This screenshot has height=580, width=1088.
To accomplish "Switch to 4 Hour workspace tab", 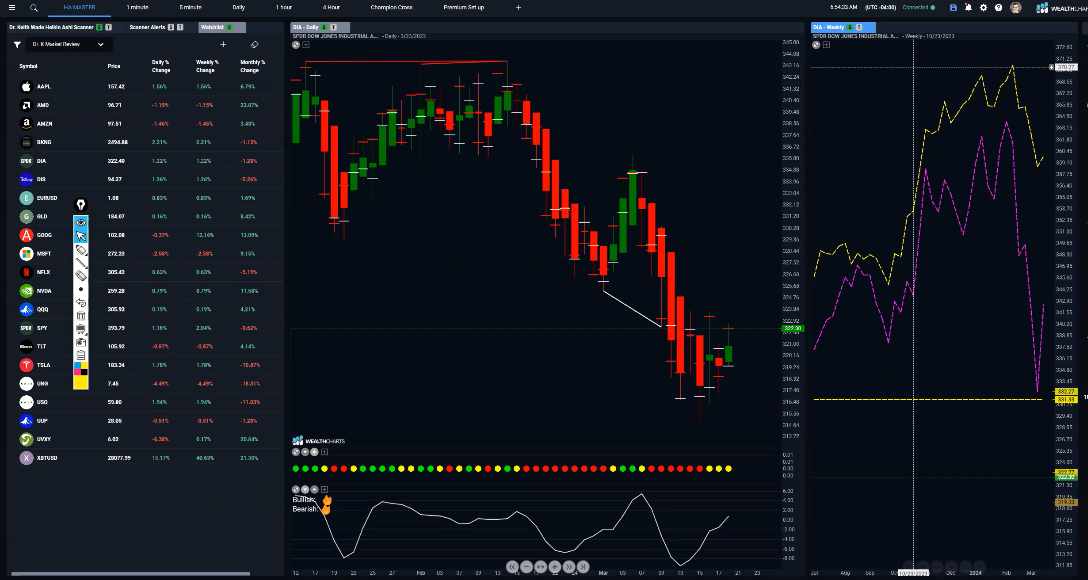I will (331, 8).
